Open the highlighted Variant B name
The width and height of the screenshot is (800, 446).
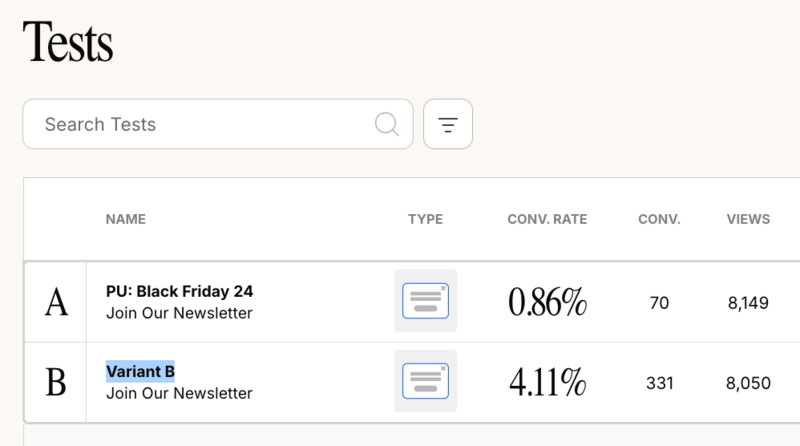(140, 371)
